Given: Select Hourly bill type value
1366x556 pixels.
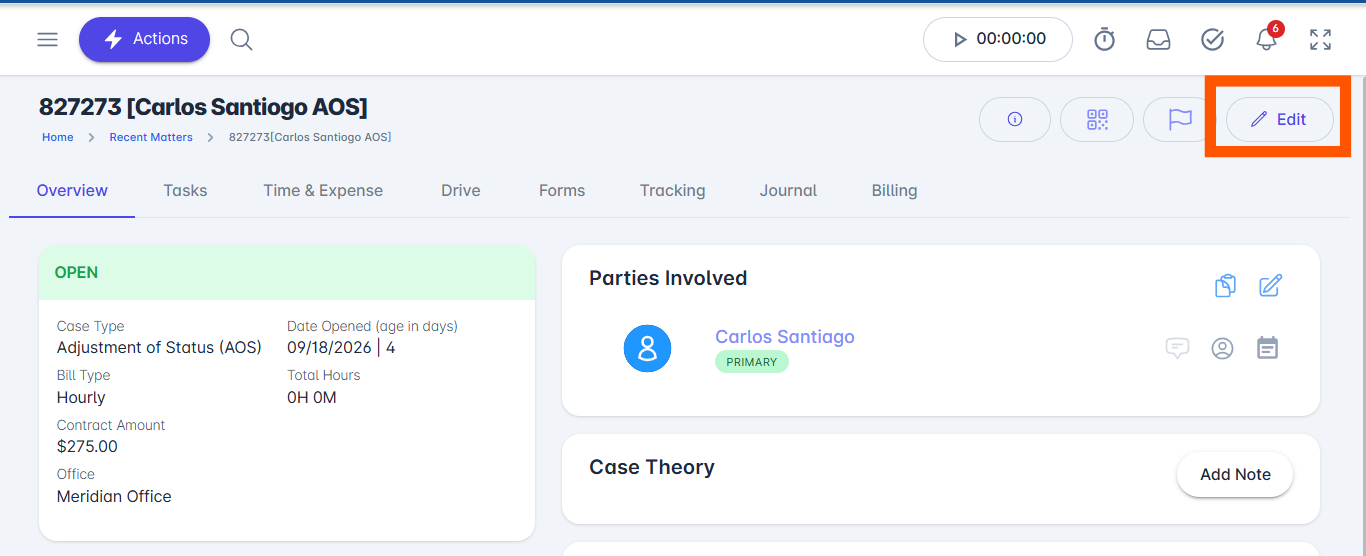Looking at the screenshot, I should pyautogui.click(x=81, y=397).
